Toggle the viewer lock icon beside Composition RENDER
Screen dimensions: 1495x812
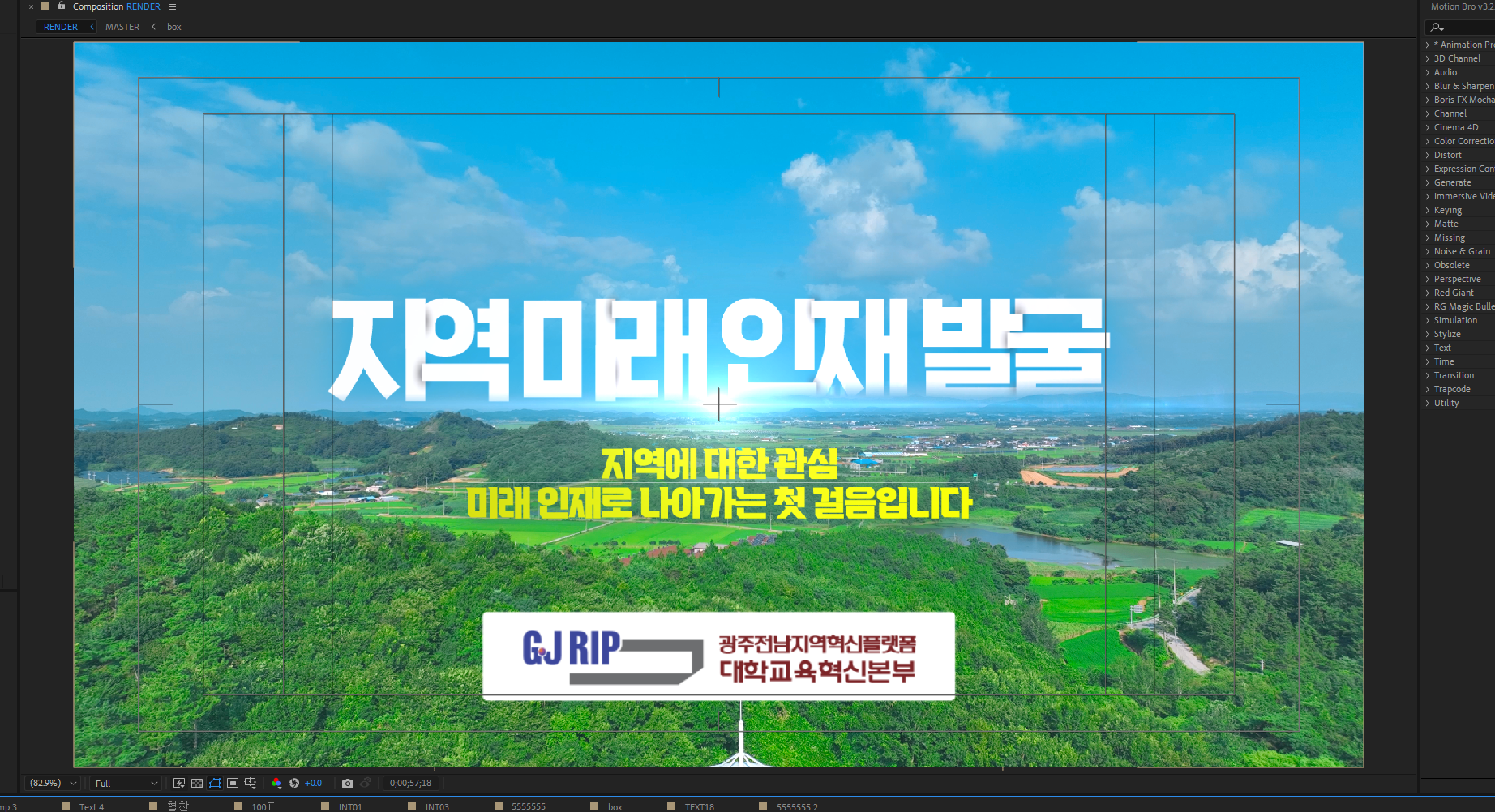pyautogui.click(x=62, y=6)
